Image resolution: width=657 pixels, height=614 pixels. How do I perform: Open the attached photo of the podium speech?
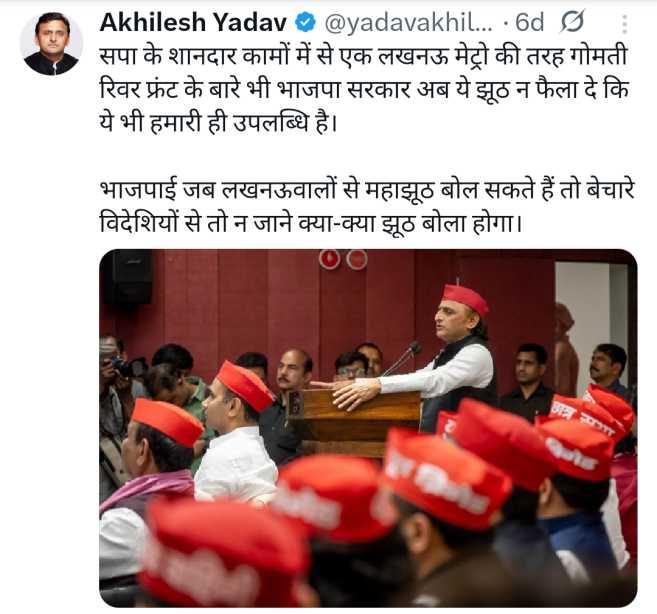point(368,428)
